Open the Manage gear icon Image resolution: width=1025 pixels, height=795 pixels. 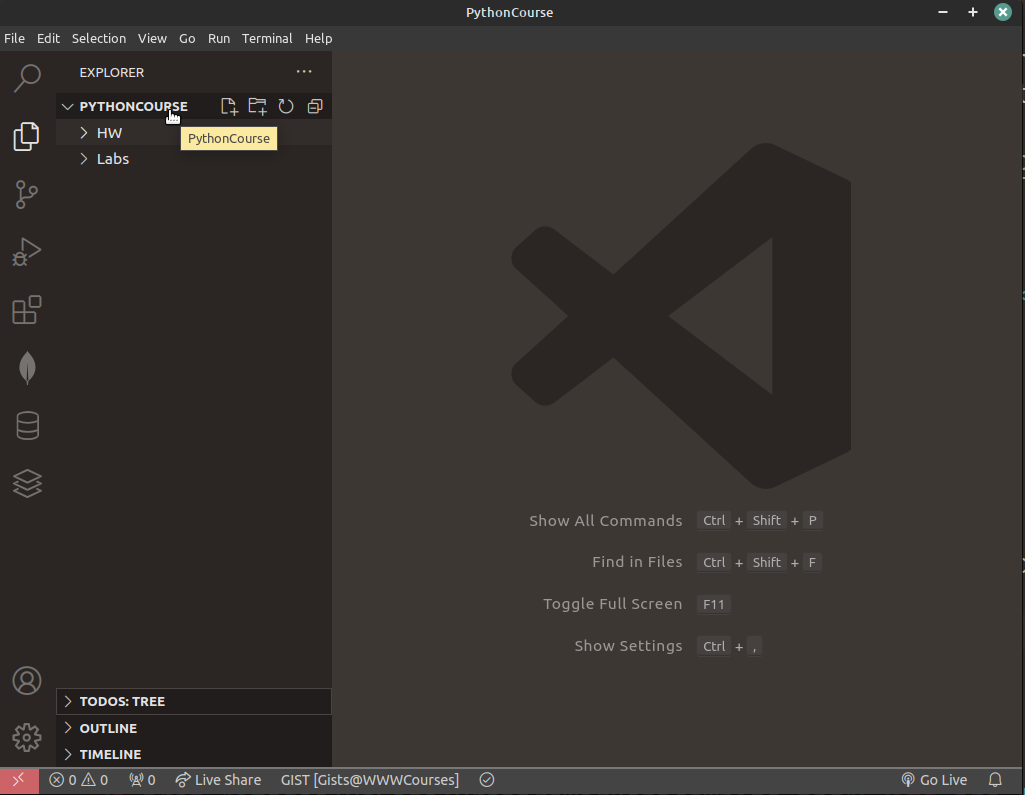27,737
